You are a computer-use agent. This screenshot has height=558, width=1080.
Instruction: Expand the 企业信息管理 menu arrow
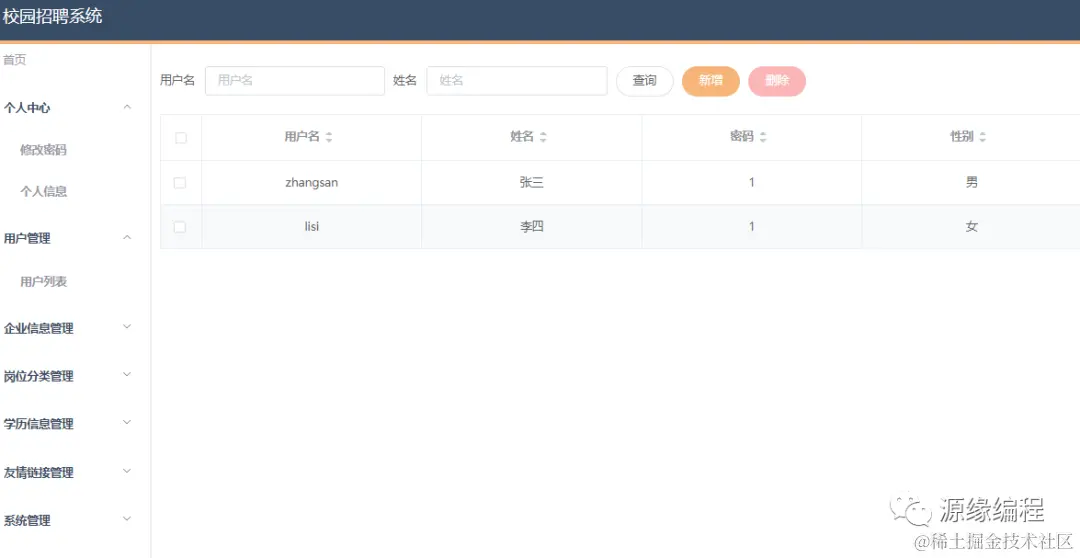[x=127, y=327]
